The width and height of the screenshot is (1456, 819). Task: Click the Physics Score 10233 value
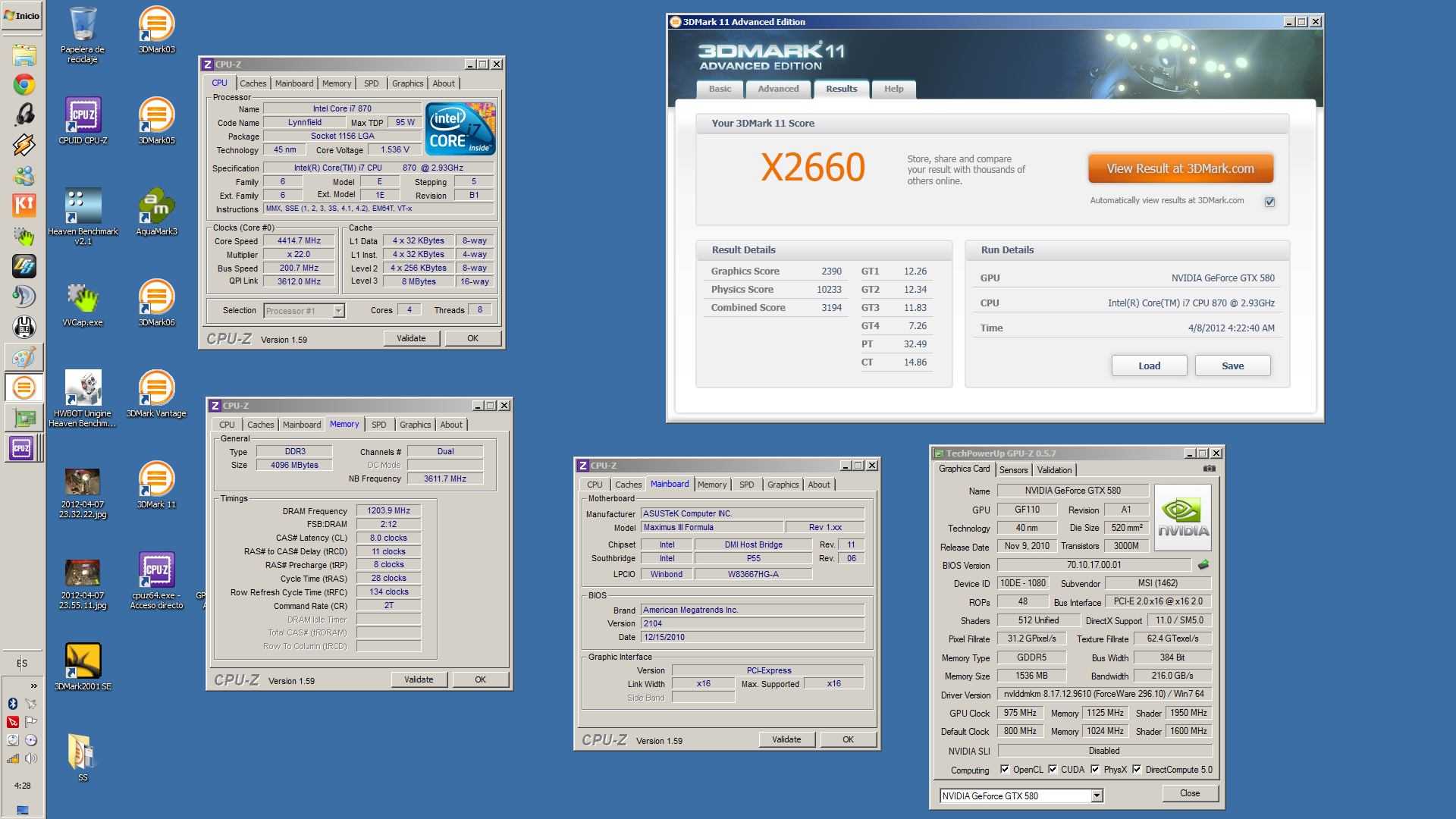829,290
